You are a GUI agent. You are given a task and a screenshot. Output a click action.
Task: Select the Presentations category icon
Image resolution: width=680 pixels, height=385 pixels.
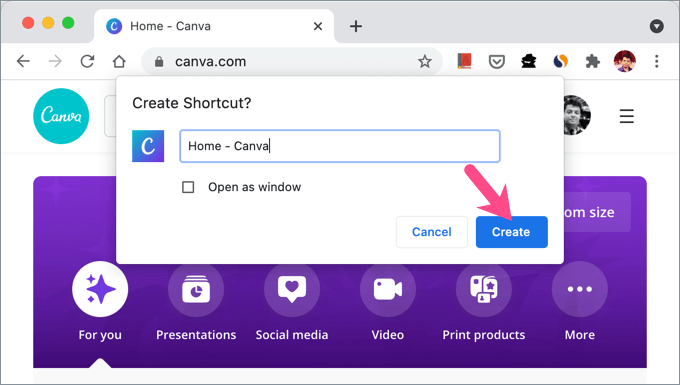(196, 289)
